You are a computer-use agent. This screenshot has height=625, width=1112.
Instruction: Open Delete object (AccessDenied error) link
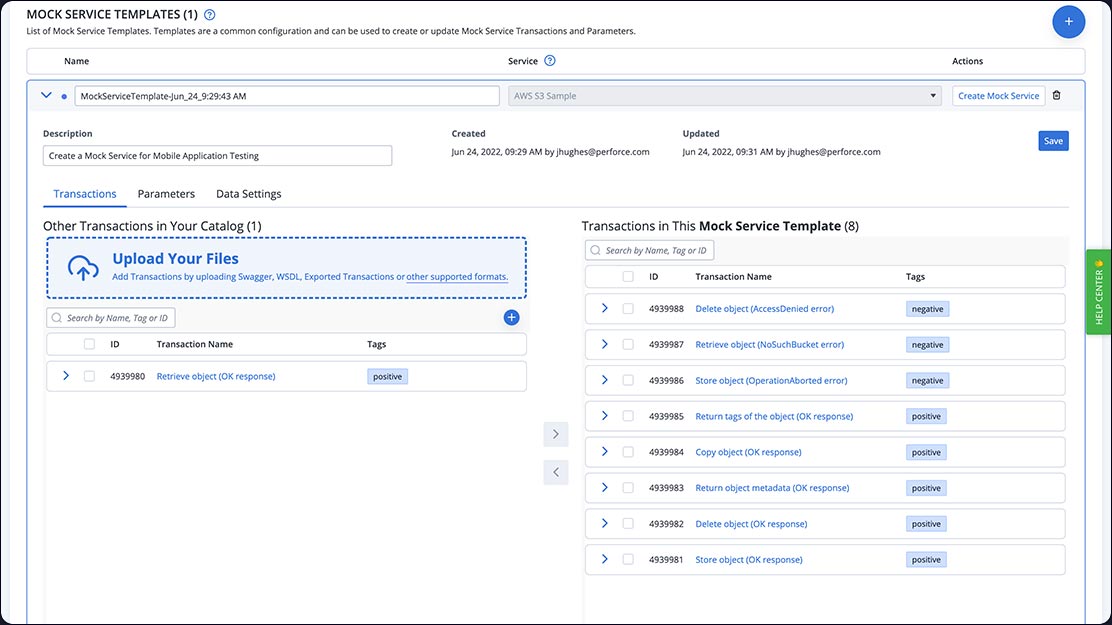[x=764, y=309]
